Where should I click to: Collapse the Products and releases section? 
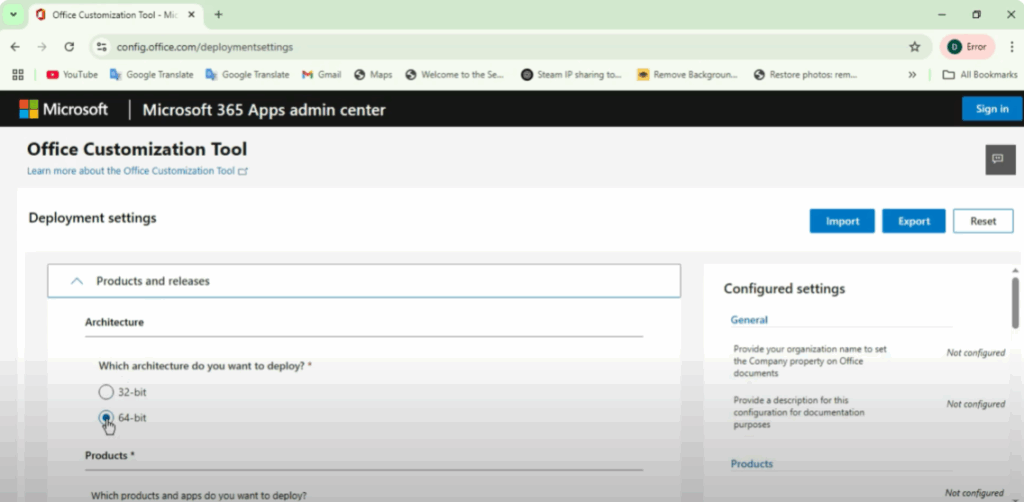[364, 281]
